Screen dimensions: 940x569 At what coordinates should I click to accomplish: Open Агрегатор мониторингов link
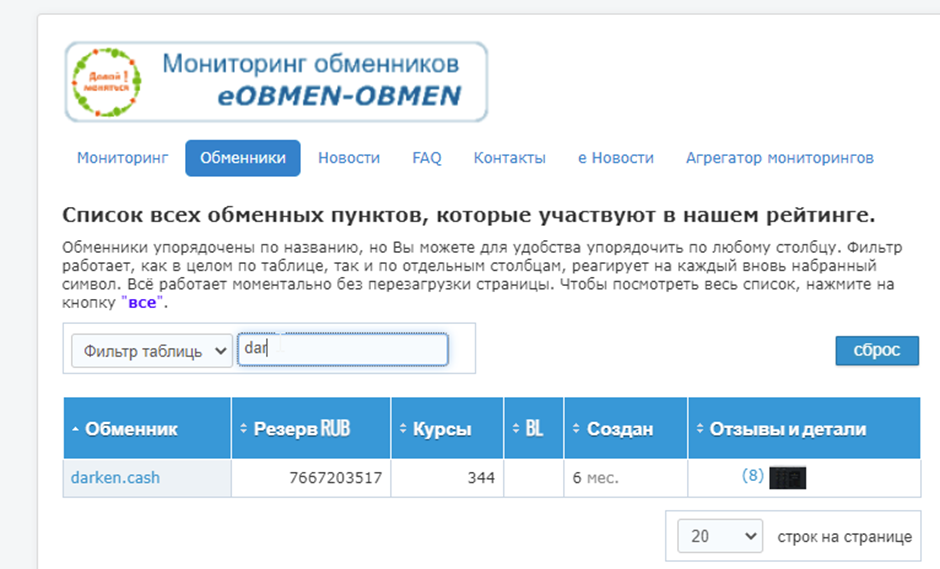coord(779,158)
